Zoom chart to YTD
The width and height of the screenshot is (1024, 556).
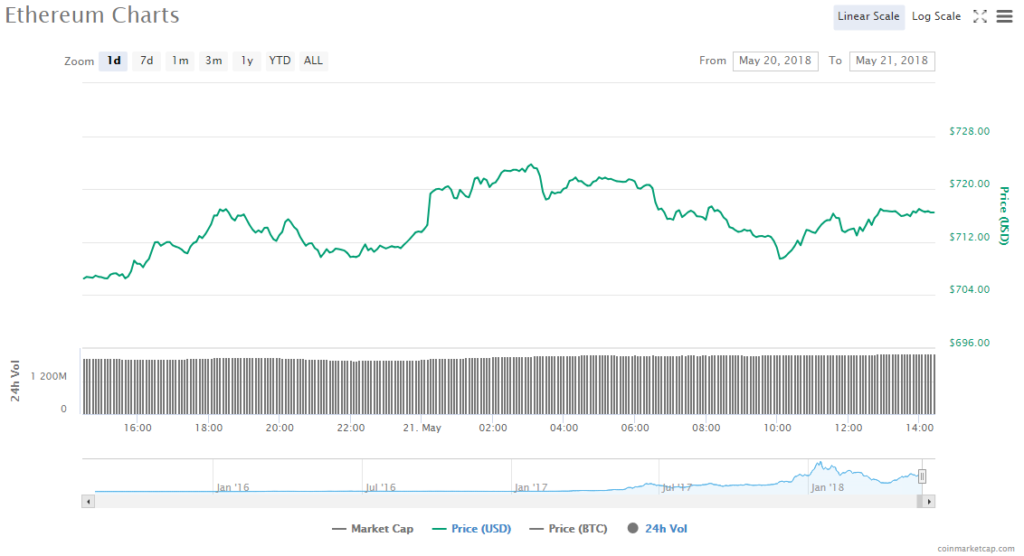[279, 61]
